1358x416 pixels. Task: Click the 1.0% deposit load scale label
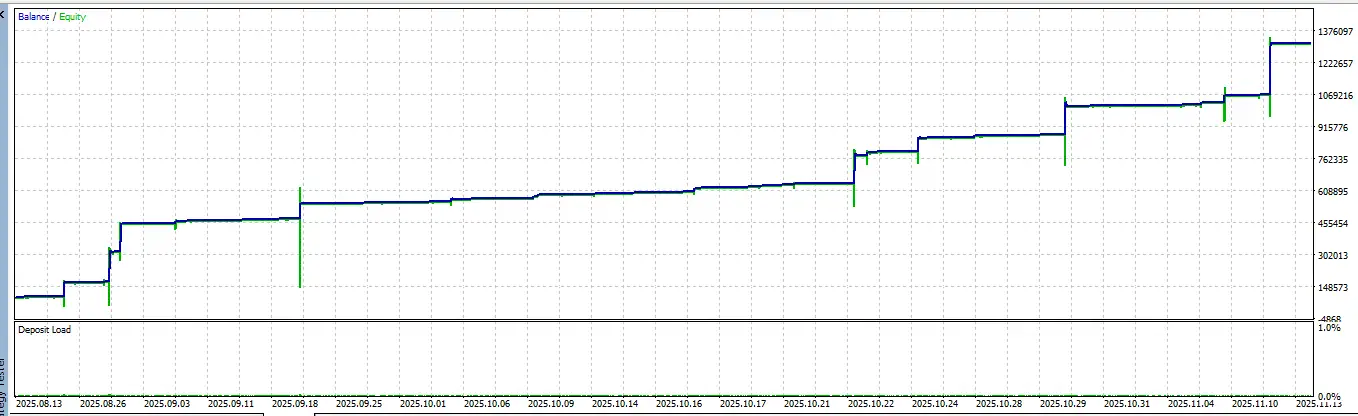coord(1329,328)
